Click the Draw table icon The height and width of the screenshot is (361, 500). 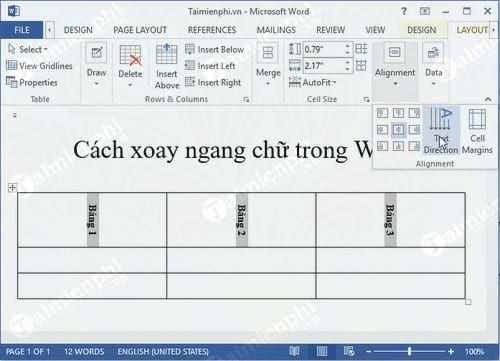tap(96, 52)
